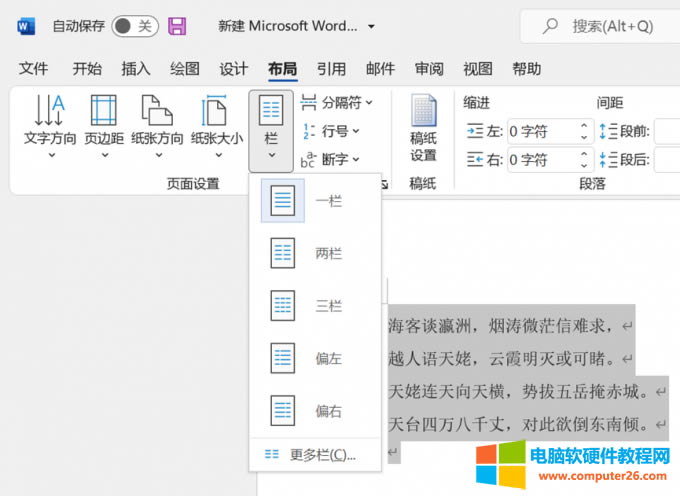Viewport: 680px width, 496px height.
Task: Open the Orientation (纸张方向) tool
Action: tap(160, 125)
